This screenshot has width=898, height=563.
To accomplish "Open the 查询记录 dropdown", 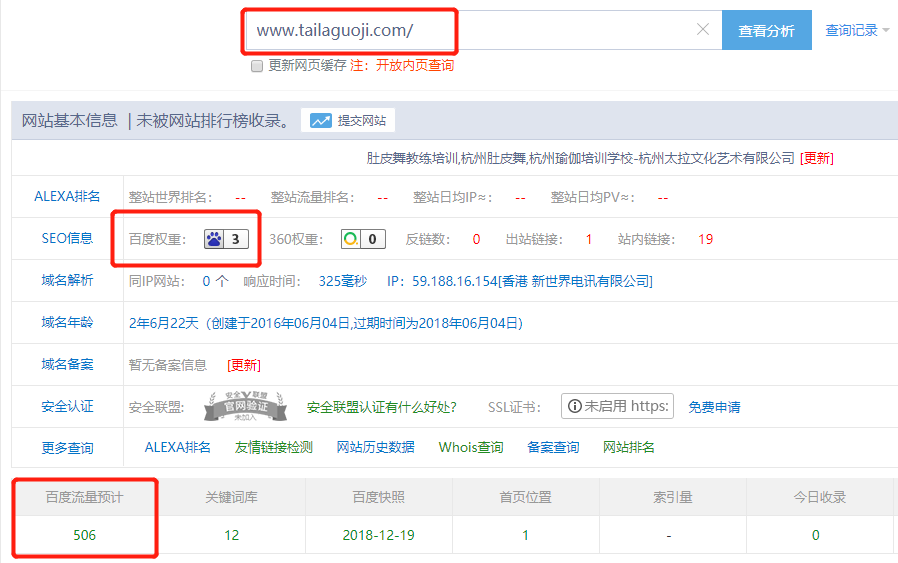I will pos(857,30).
